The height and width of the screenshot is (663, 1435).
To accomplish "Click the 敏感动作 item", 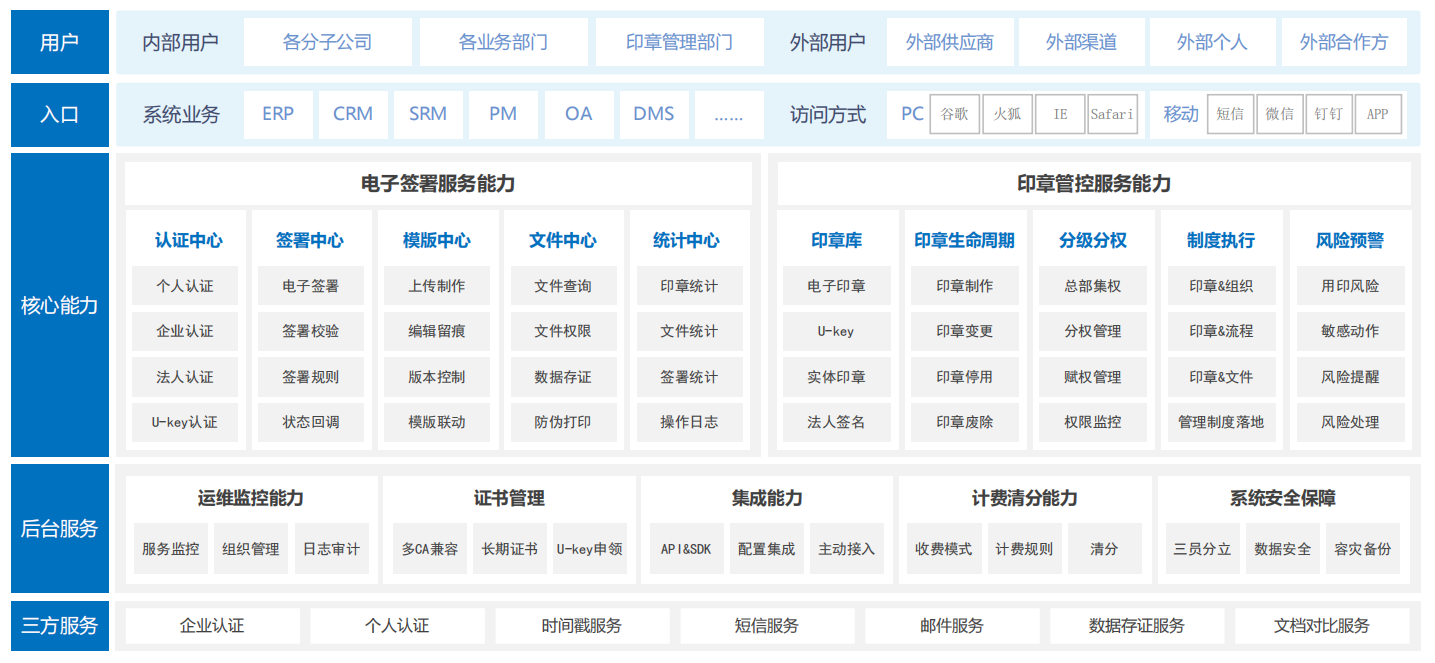I will (1350, 331).
